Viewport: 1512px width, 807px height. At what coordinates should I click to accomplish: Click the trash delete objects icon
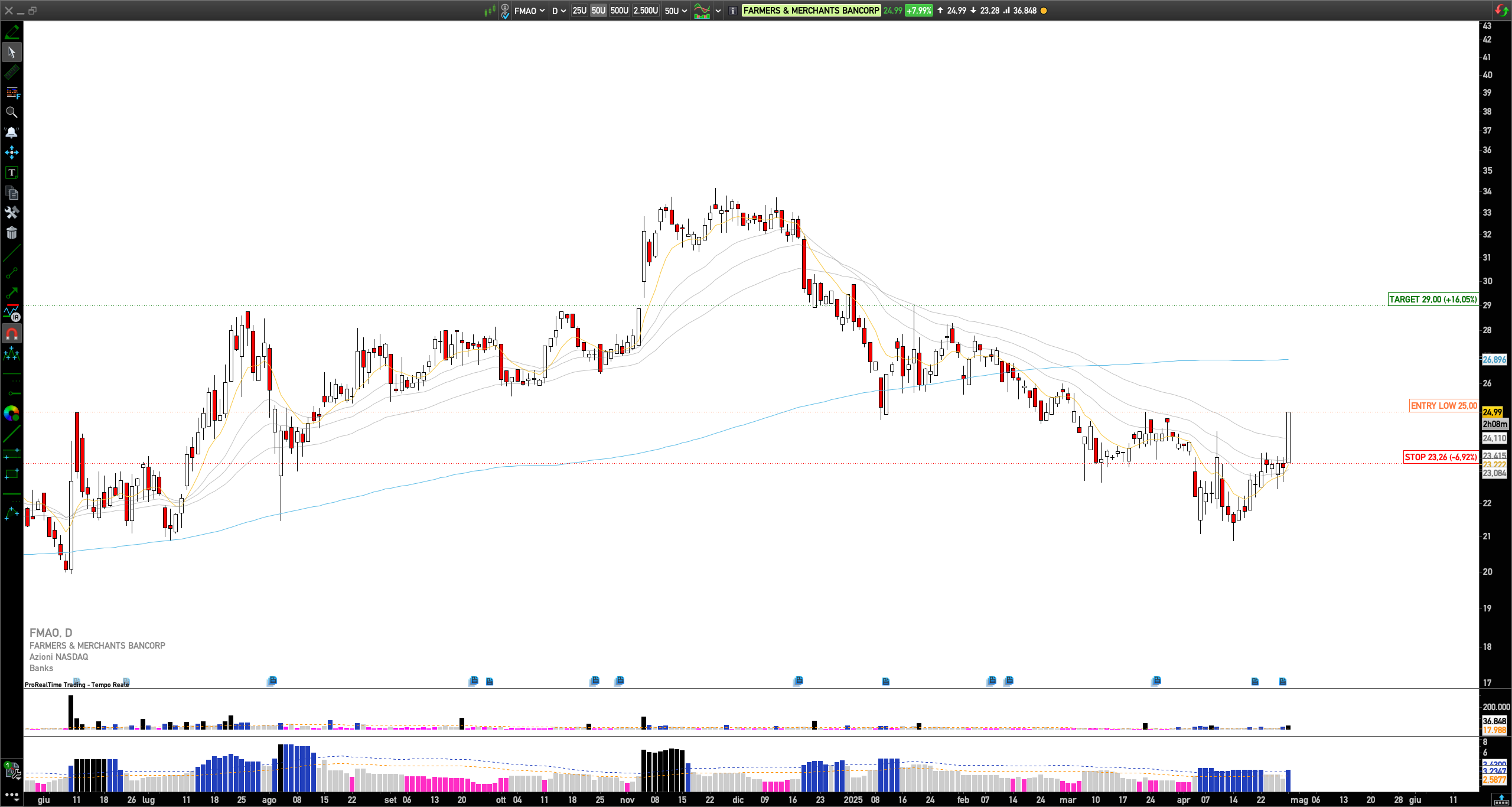coord(11,233)
